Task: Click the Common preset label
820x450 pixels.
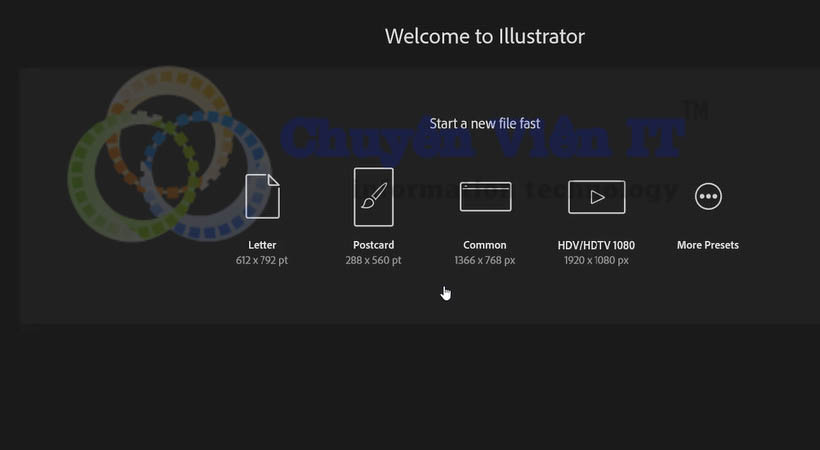Action: [485, 245]
